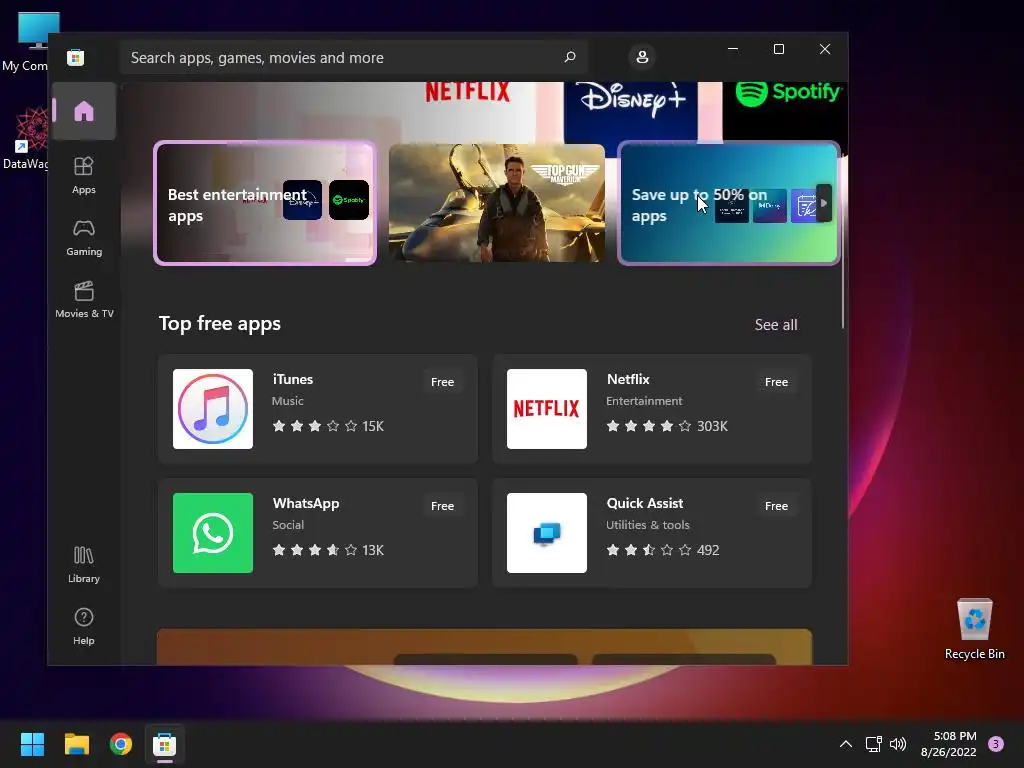The image size is (1024, 768).
Task: Click the Top free apps heading
Action: click(x=220, y=324)
